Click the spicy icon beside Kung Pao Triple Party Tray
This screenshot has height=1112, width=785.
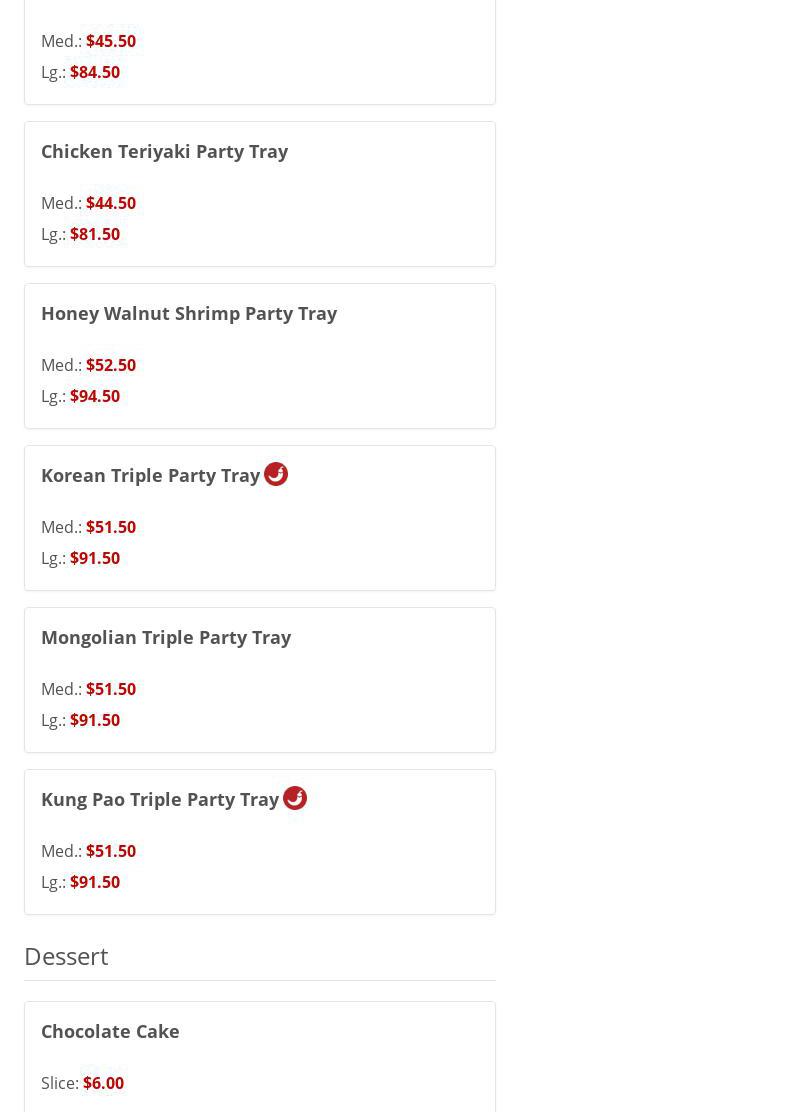point(295,798)
